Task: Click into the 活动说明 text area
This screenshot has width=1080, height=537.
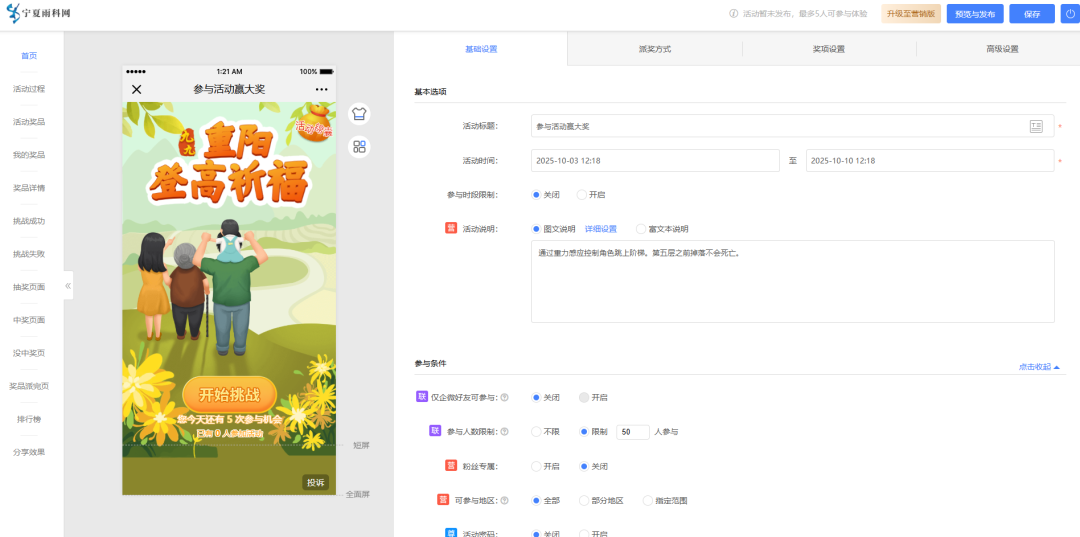Action: 792,281
